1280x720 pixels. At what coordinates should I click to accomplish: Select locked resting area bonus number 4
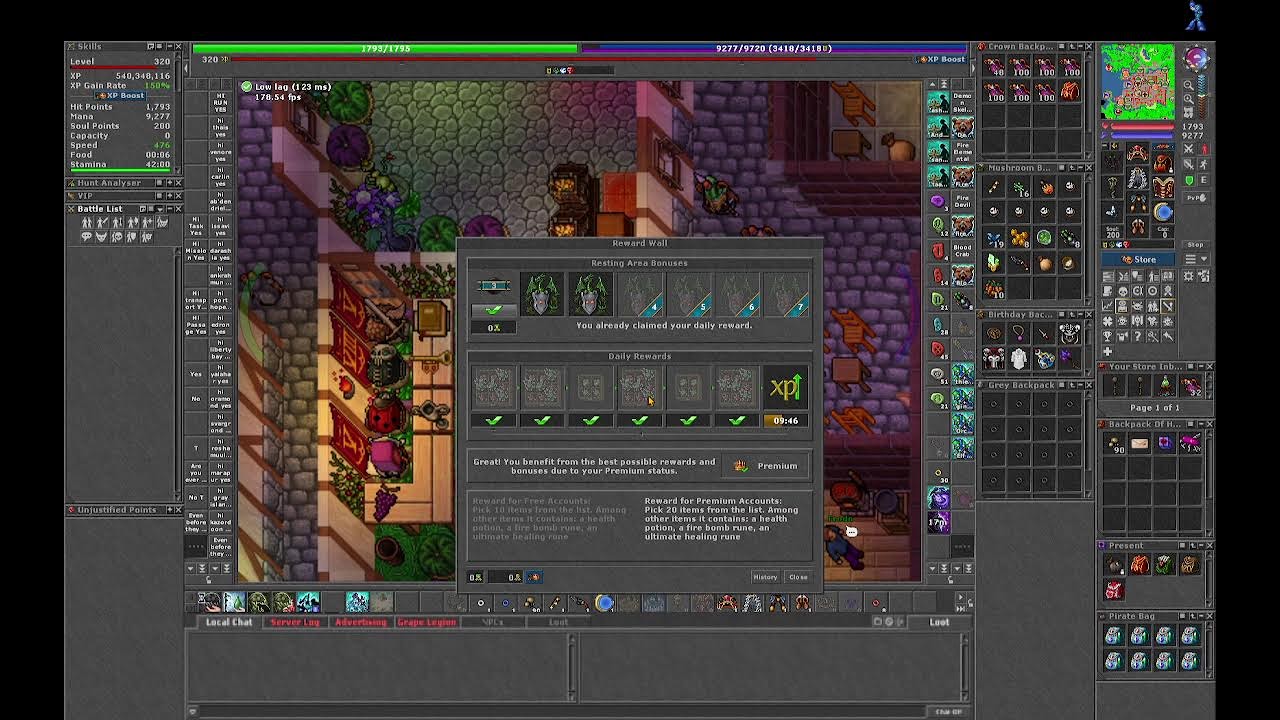pos(639,296)
